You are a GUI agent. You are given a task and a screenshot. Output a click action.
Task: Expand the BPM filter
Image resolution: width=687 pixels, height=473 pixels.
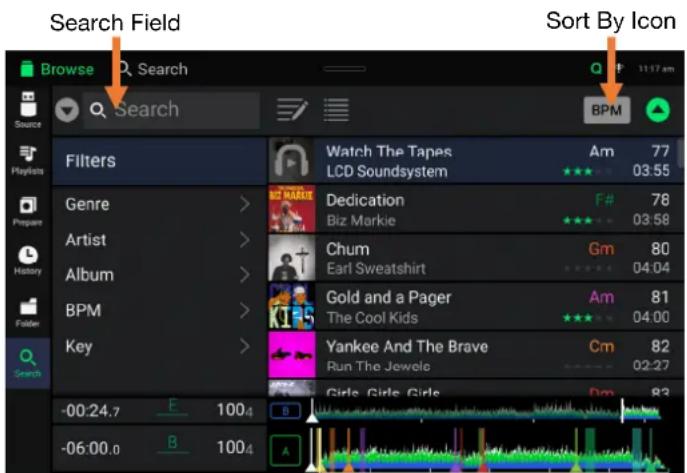[159, 311]
